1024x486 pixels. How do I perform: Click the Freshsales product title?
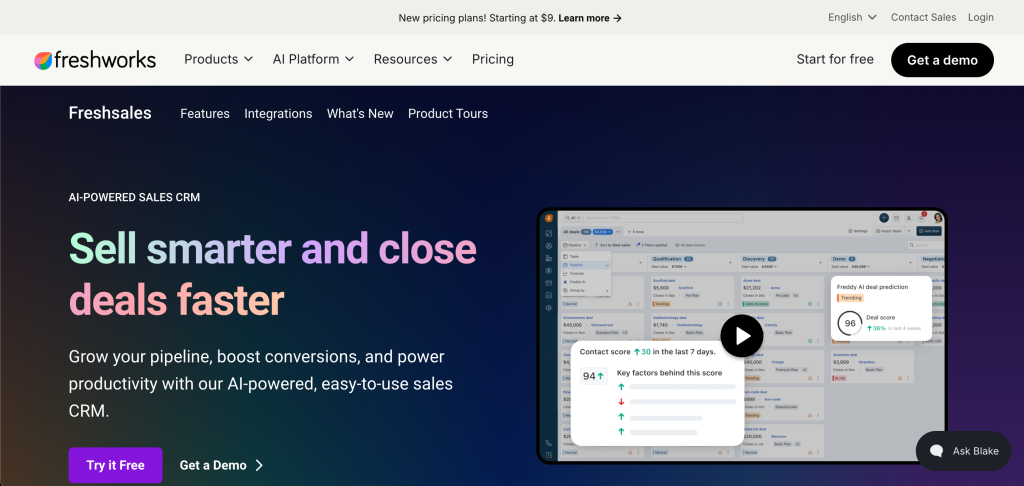pyautogui.click(x=110, y=113)
